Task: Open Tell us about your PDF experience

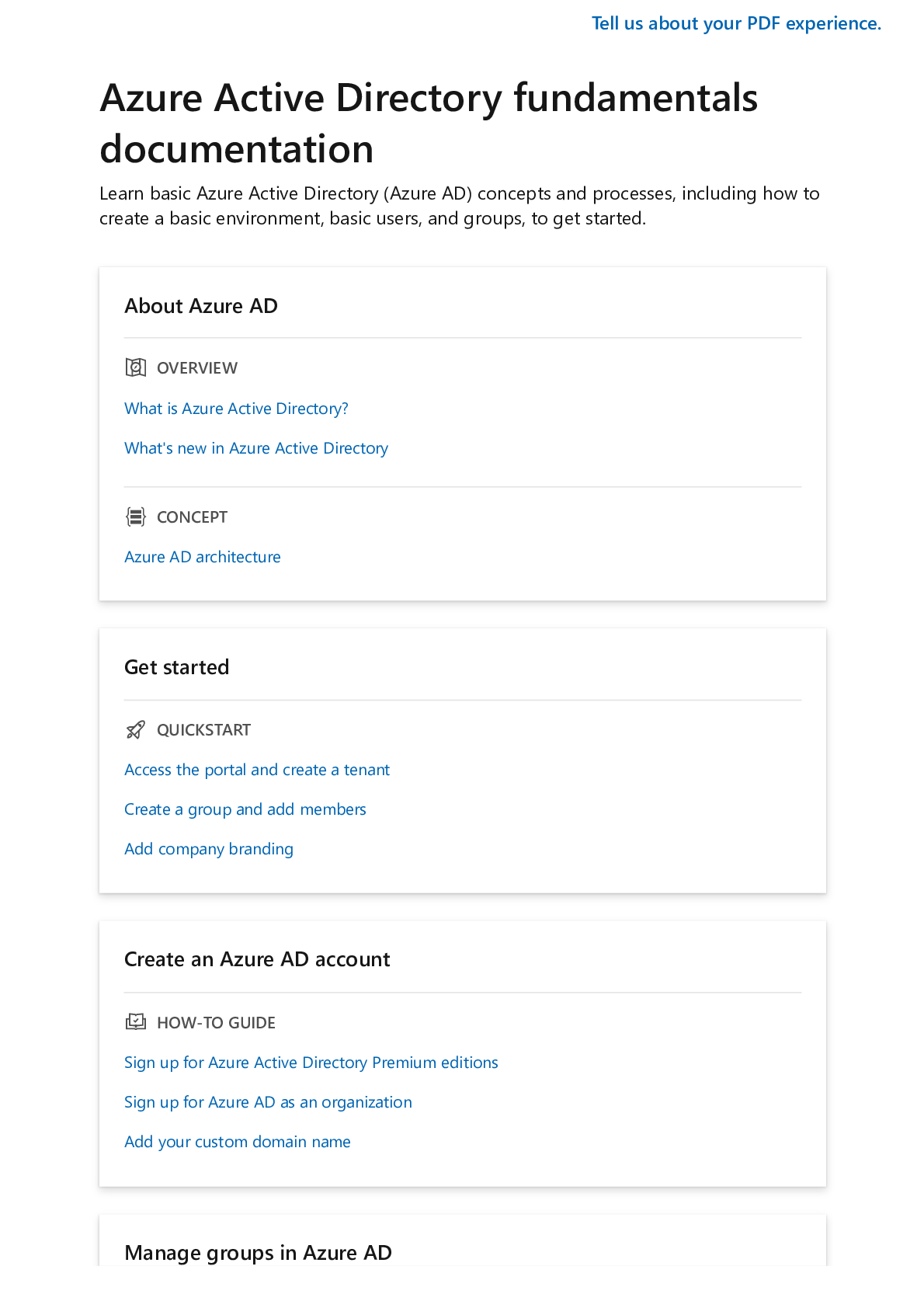Action: click(x=736, y=23)
